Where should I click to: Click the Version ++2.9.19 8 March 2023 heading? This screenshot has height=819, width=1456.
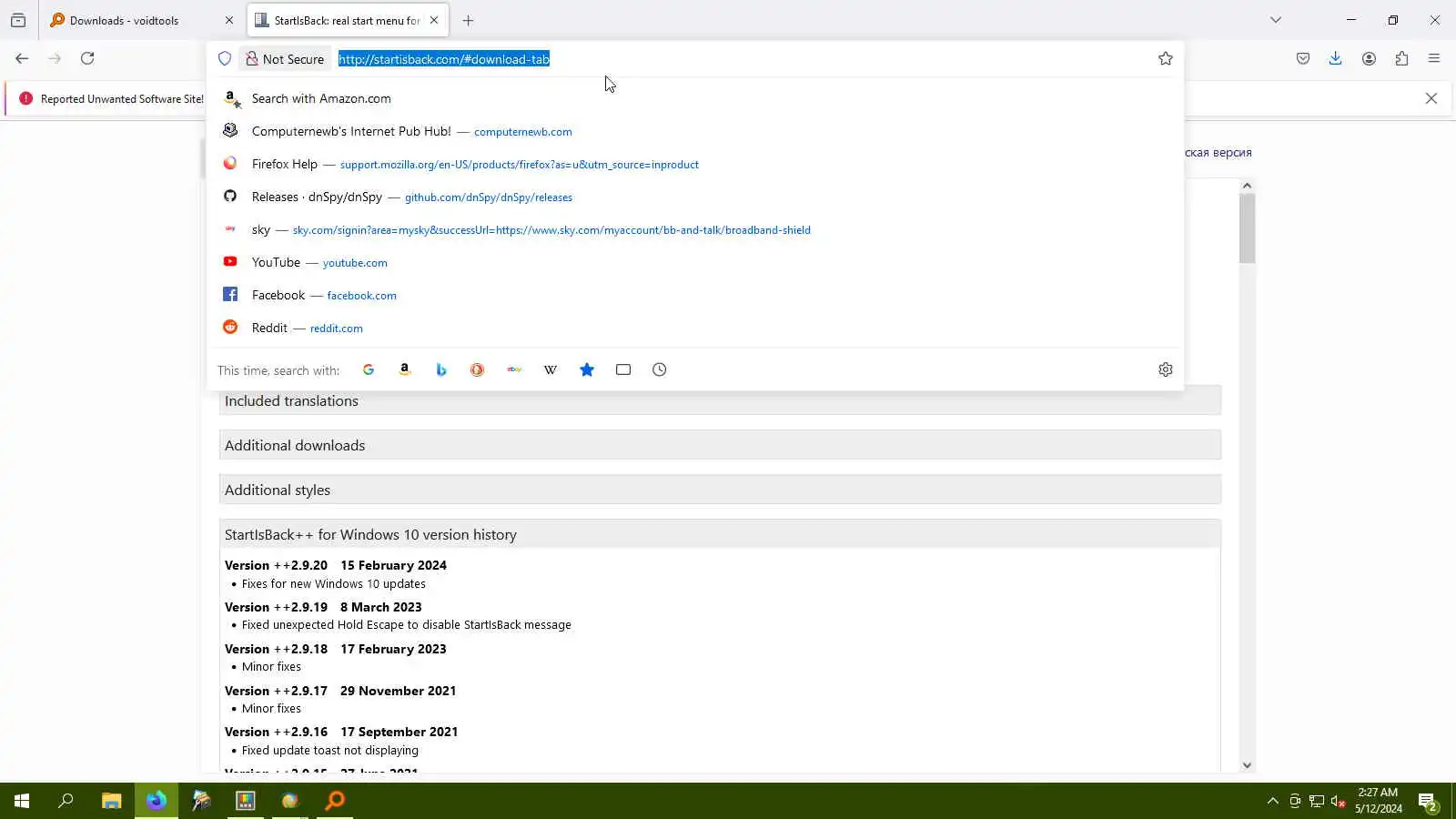[323, 607]
